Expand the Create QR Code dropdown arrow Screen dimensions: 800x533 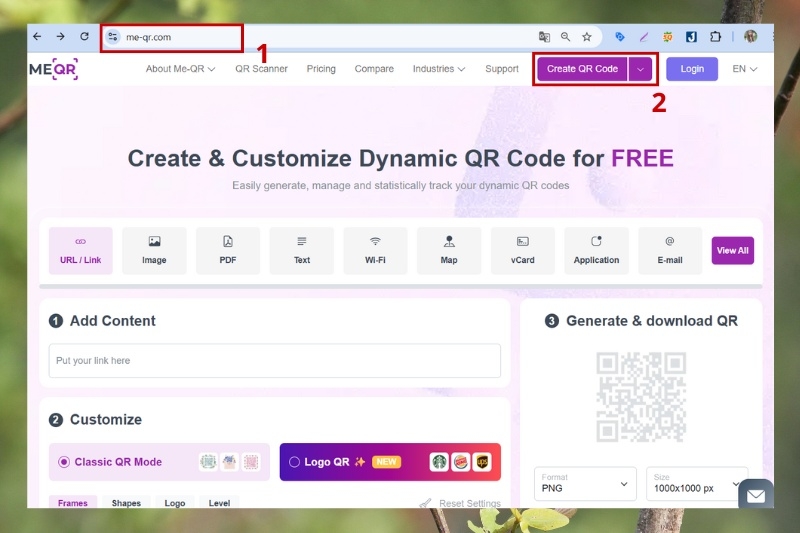click(640, 69)
